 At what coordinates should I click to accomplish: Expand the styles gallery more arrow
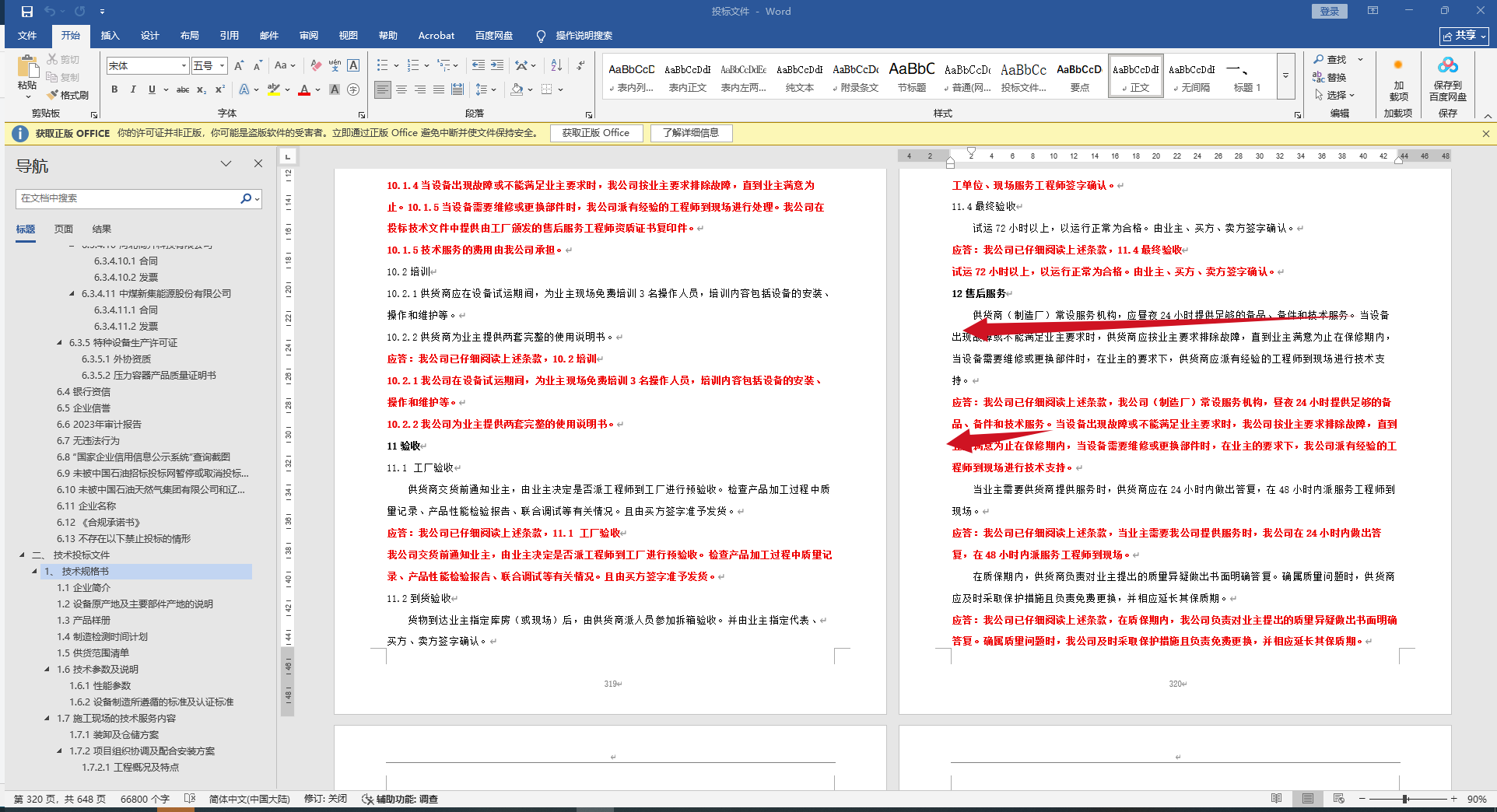coord(1285,75)
